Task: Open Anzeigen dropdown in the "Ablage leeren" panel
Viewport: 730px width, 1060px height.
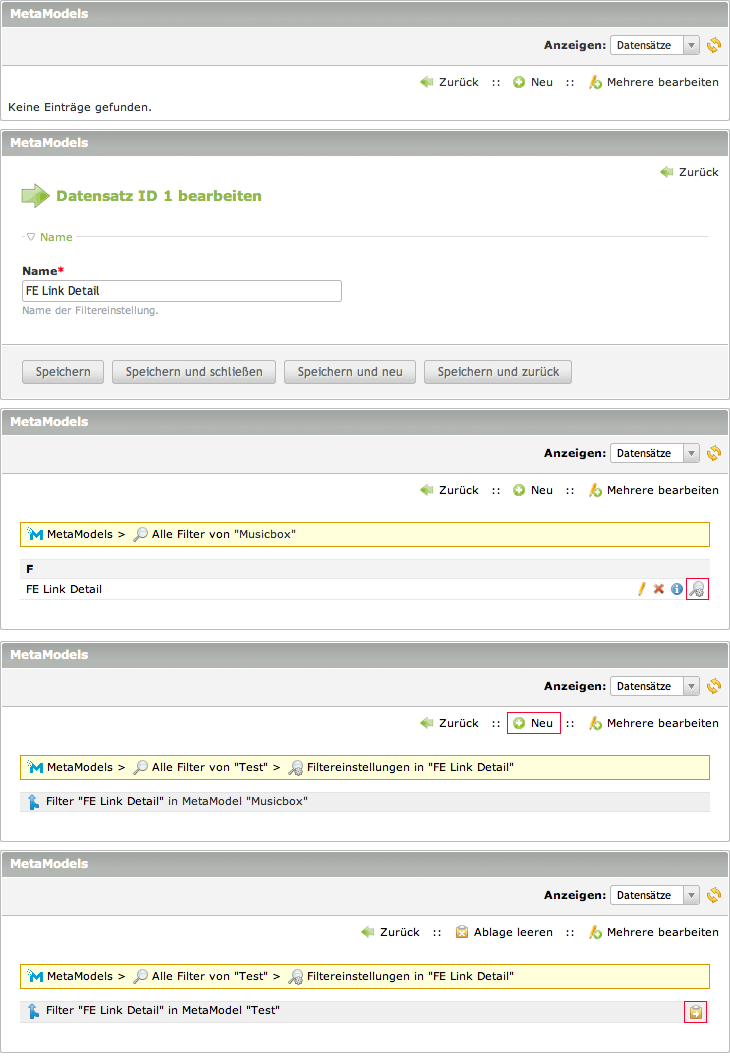Action: [x=655, y=895]
